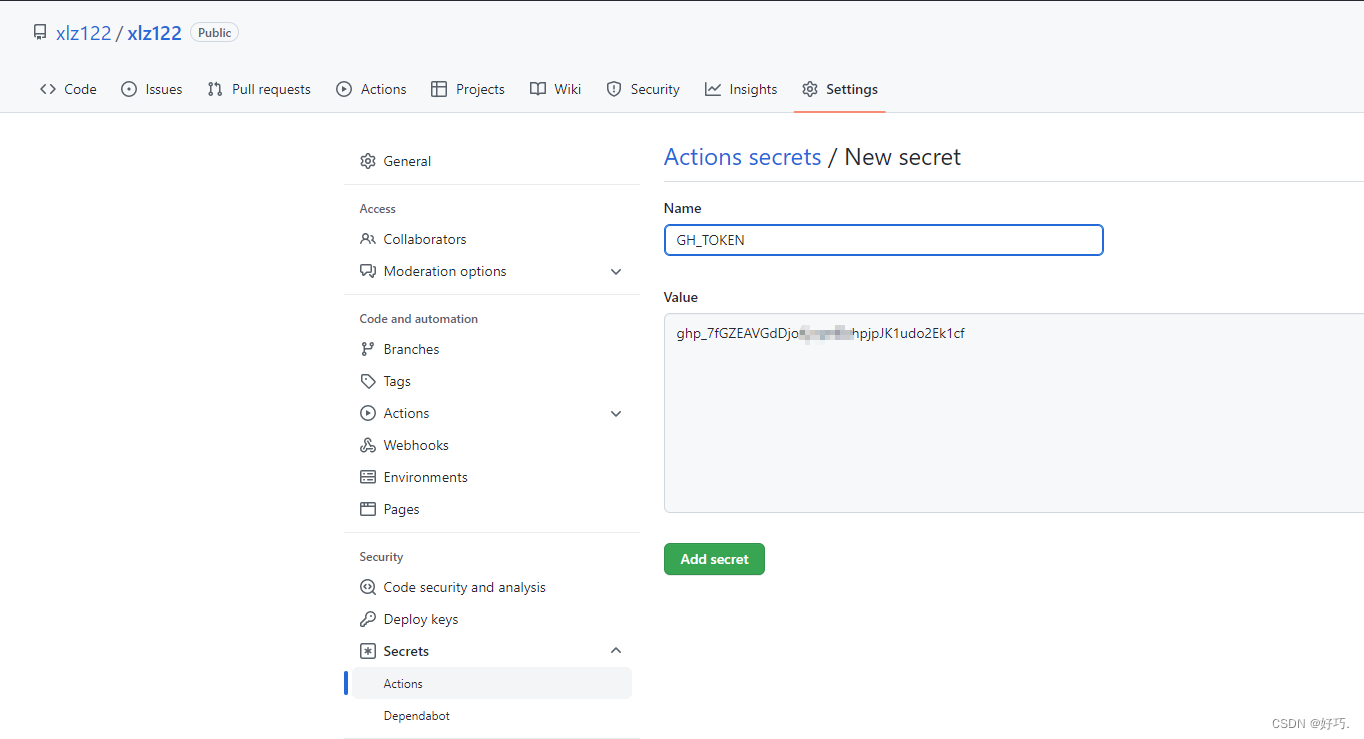Open the bold xlz122 repository link
The height and width of the screenshot is (739, 1364).
pyautogui.click(x=154, y=33)
